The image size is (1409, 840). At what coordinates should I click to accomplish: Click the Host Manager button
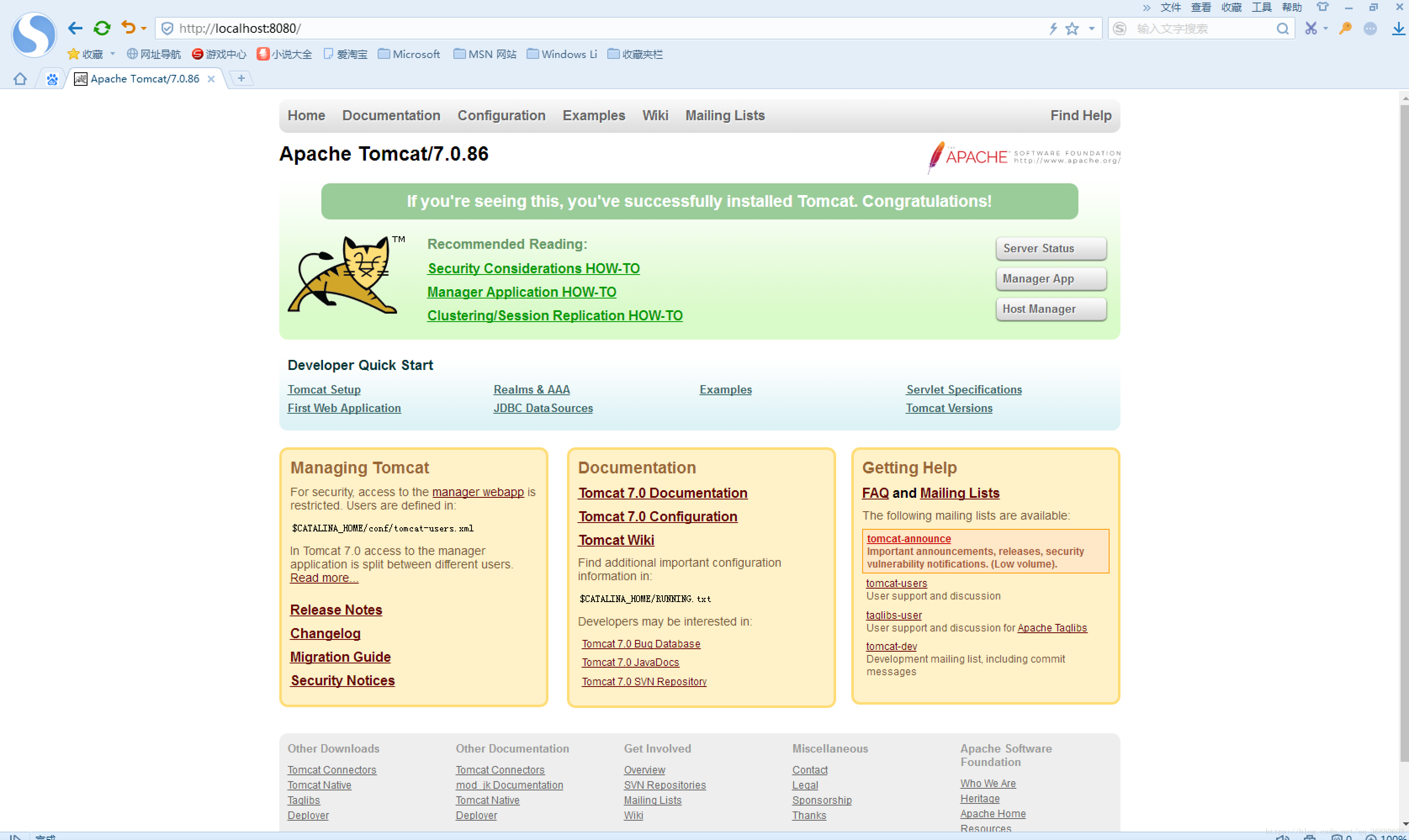(x=1051, y=309)
